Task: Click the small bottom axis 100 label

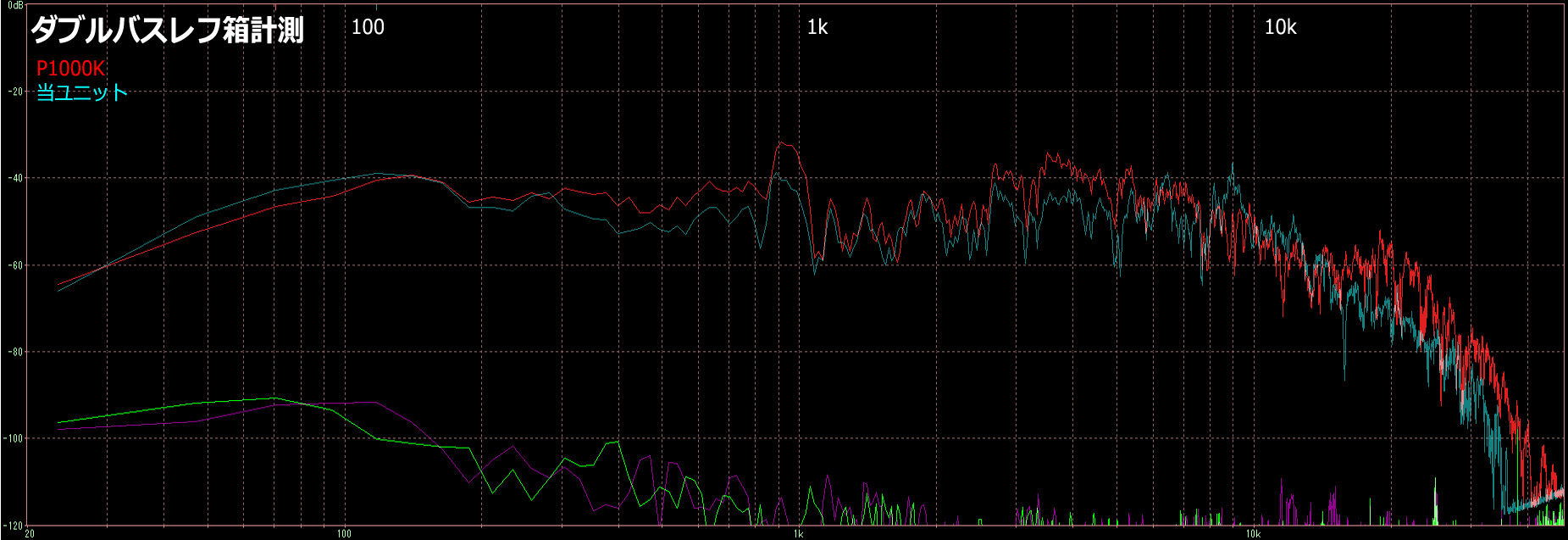Action: pos(343,535)
